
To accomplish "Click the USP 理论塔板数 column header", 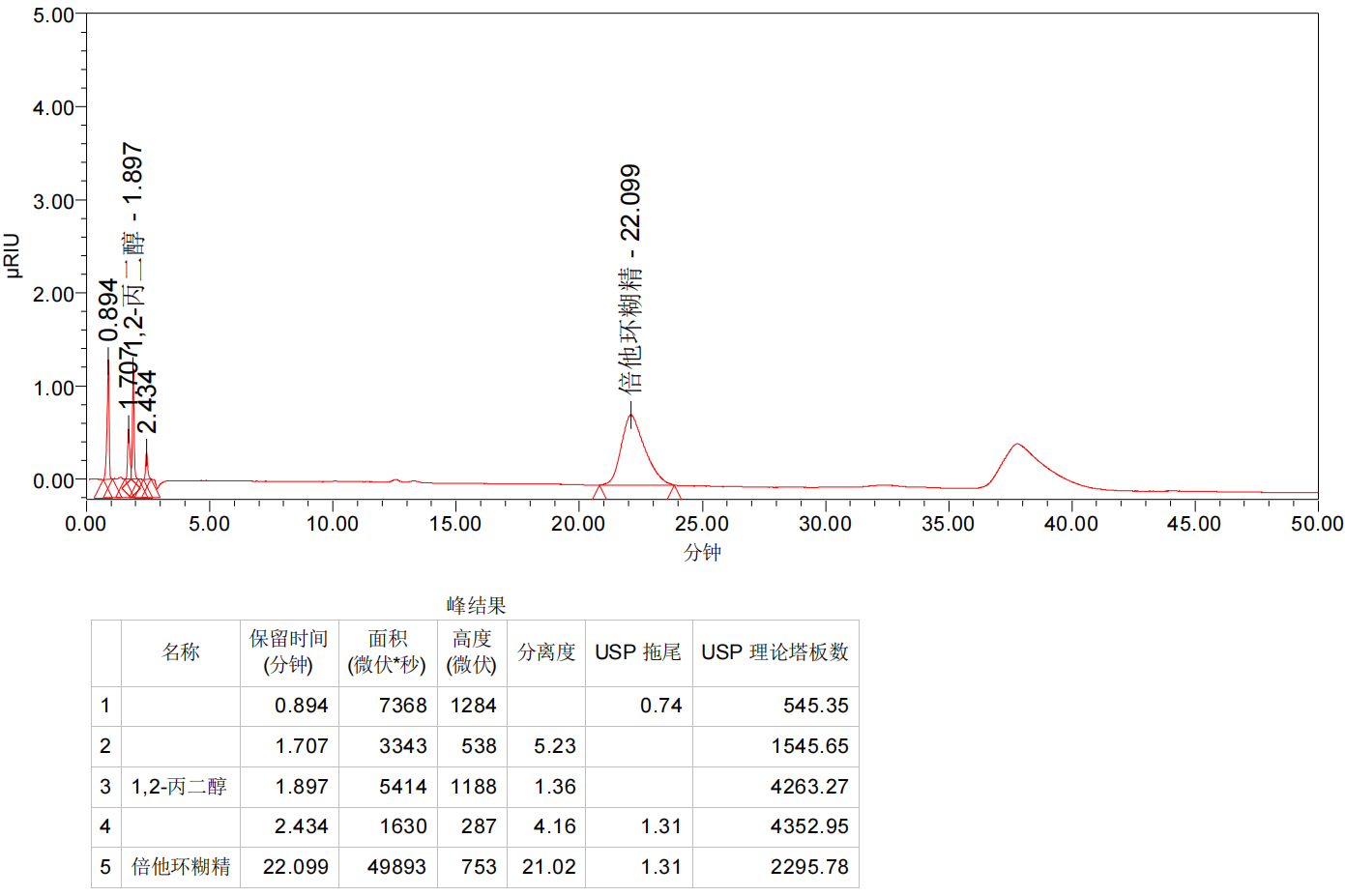I will click(775, 652).
